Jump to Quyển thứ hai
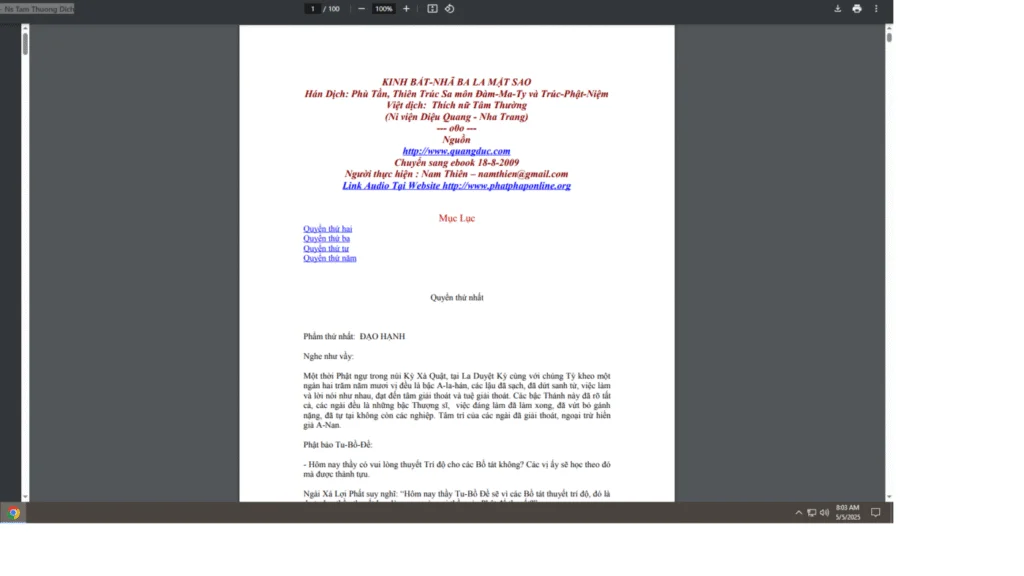The width and height of the screenshot is (1024, 576). click(327, 229)
